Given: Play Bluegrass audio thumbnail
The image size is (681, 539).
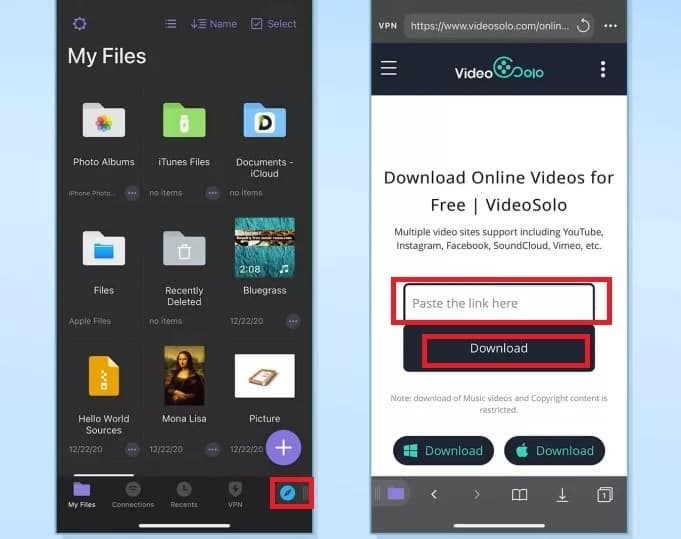Looking at the screenshot, I should [264, 247].
